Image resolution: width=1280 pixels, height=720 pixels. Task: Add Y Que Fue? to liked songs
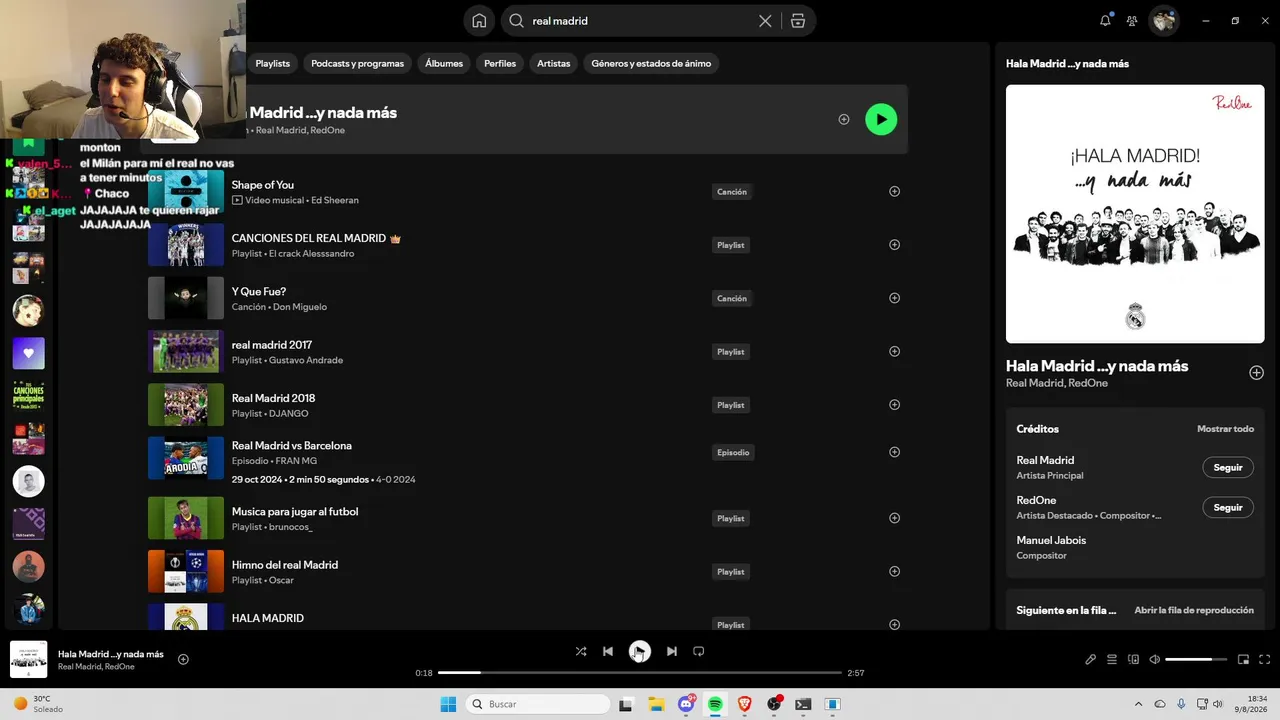pos(894,298)
